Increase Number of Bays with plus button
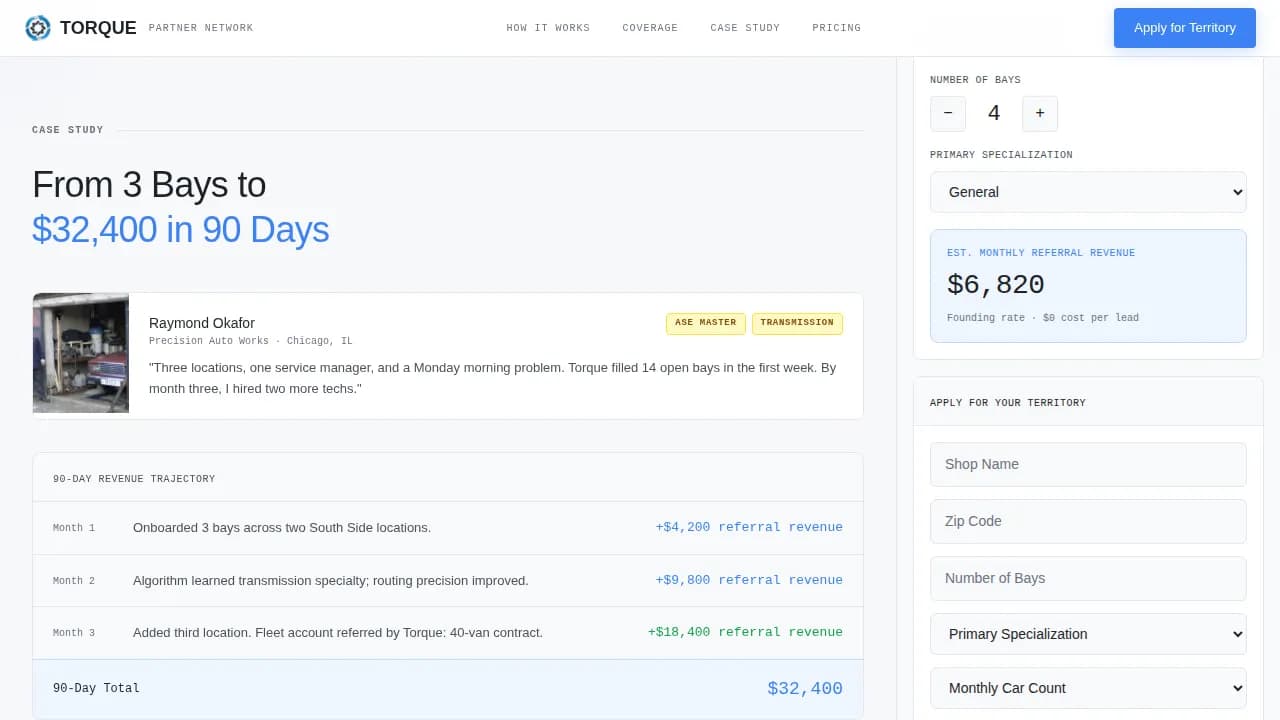Viewport: 1280px width, 720px height. point(1040,113)
